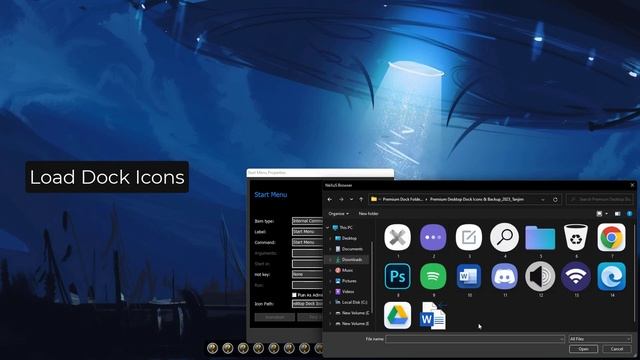The image size is (640, 360).
Task: Select the blue Word app icon numbered 10
Action: tap(469, 276)
